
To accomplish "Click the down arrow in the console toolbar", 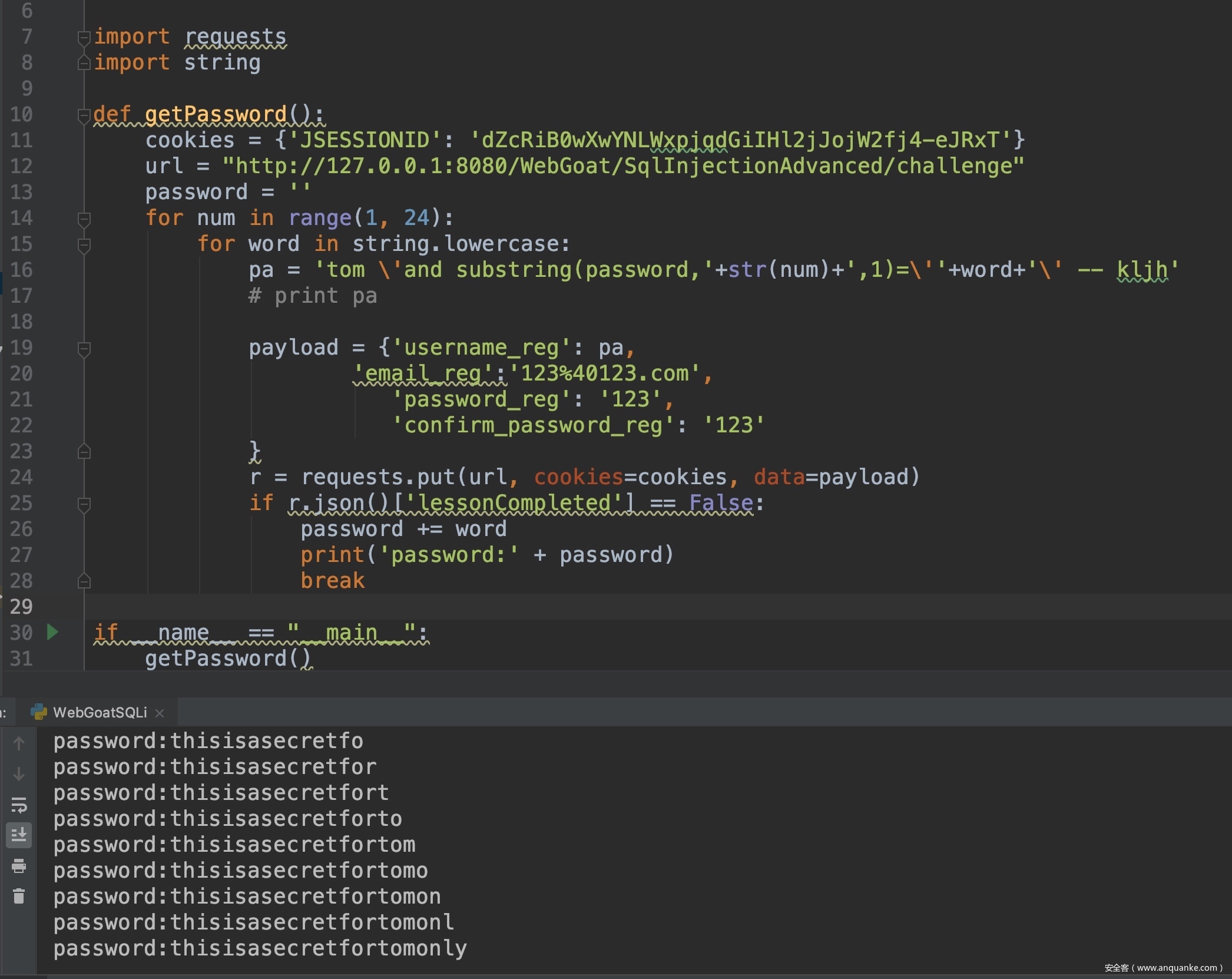I will click(19, 774).
